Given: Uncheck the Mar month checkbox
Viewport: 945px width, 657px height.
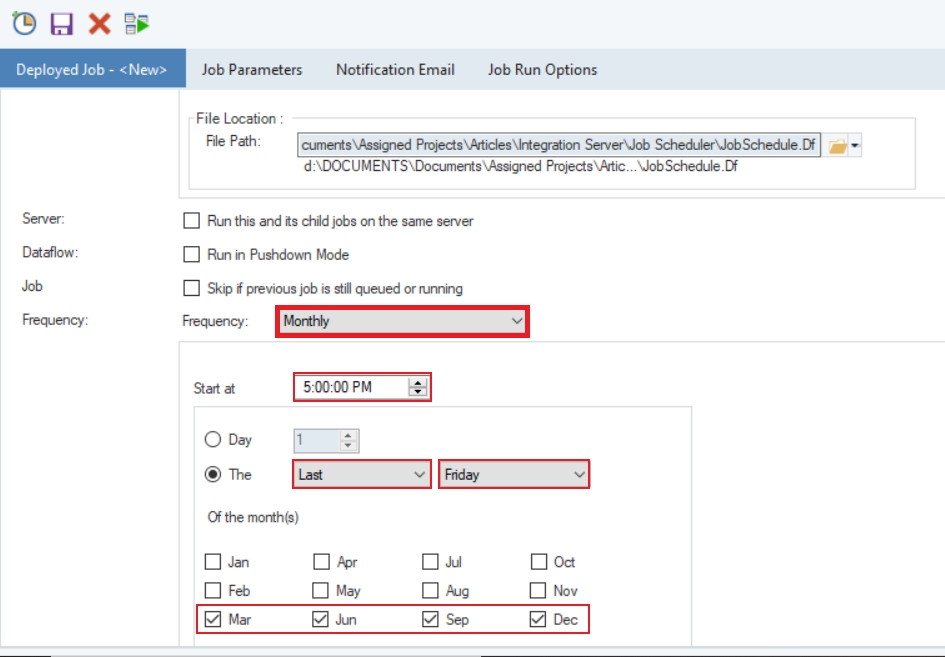Looking at the screenshot, I should tap(213, 620).
